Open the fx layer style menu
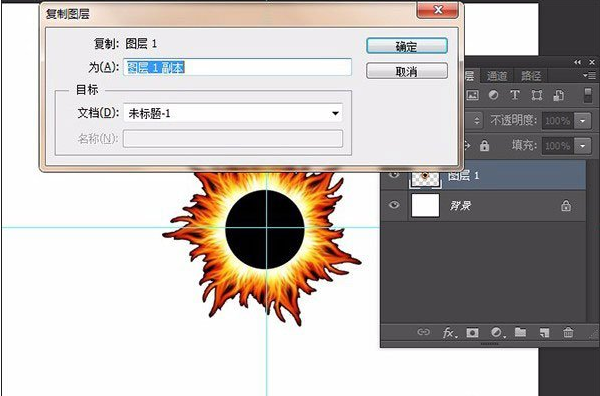Screen dimensions: 600x396 click(x=449, y=333)
